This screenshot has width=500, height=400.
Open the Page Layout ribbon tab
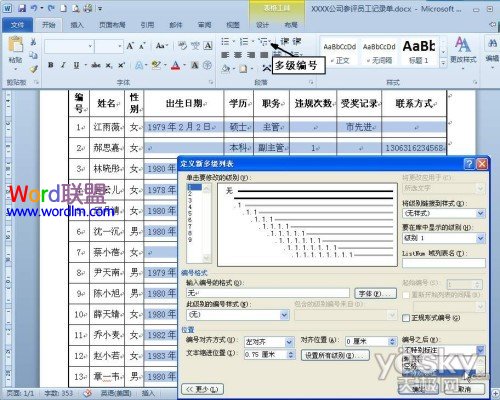tap(112, 25)
